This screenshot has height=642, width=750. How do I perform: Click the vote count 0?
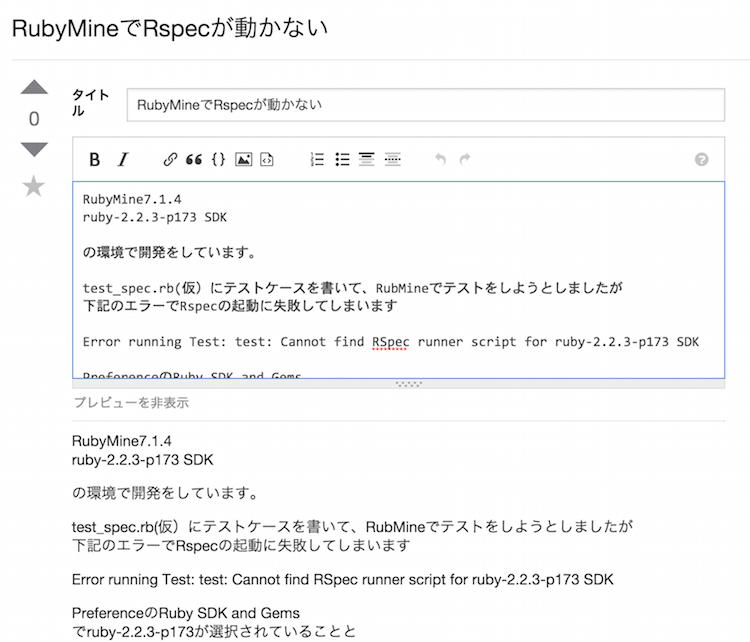click(34, 119)
